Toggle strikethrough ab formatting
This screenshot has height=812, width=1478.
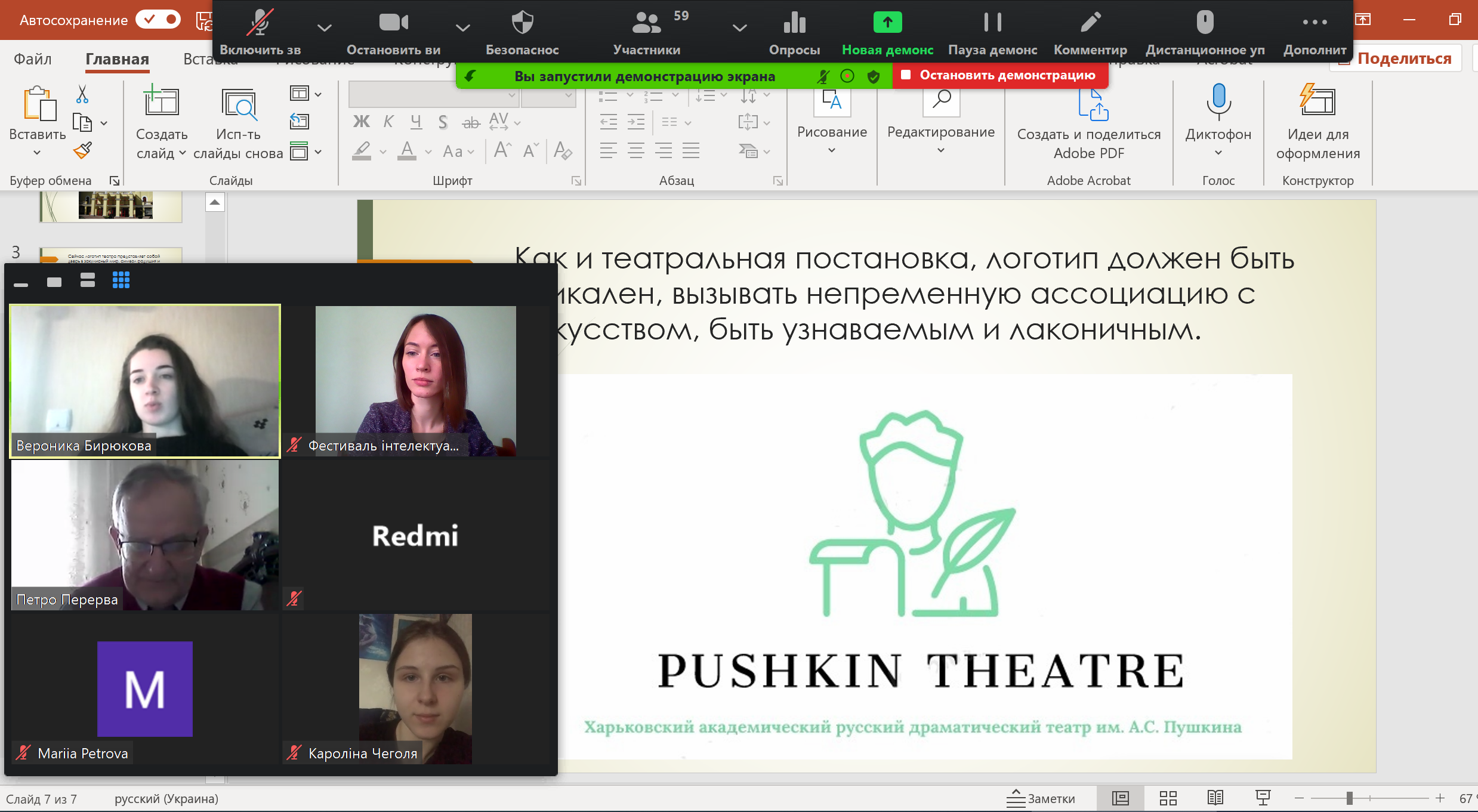pos(471,123)
